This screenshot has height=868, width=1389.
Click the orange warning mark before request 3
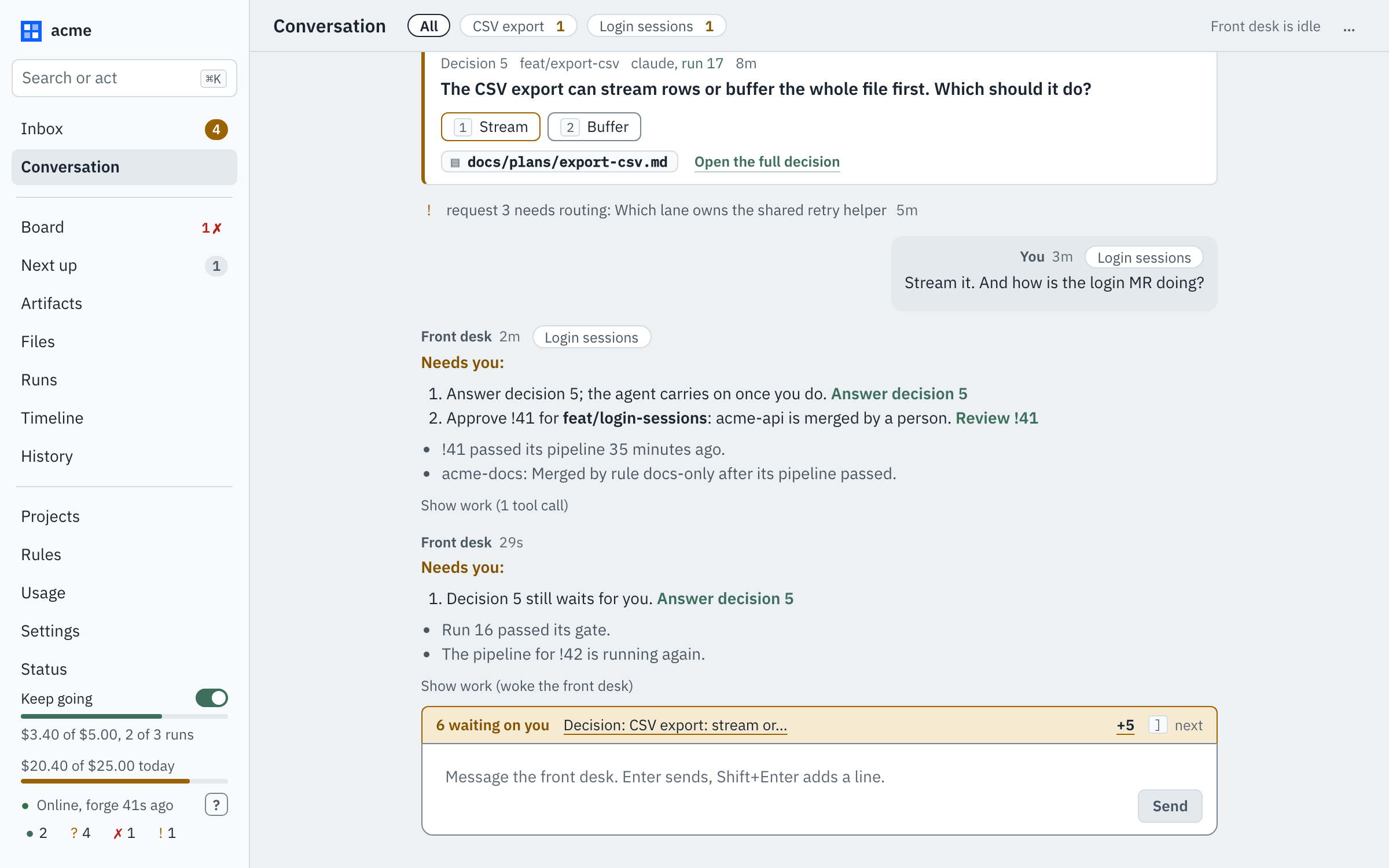point(429,211)
